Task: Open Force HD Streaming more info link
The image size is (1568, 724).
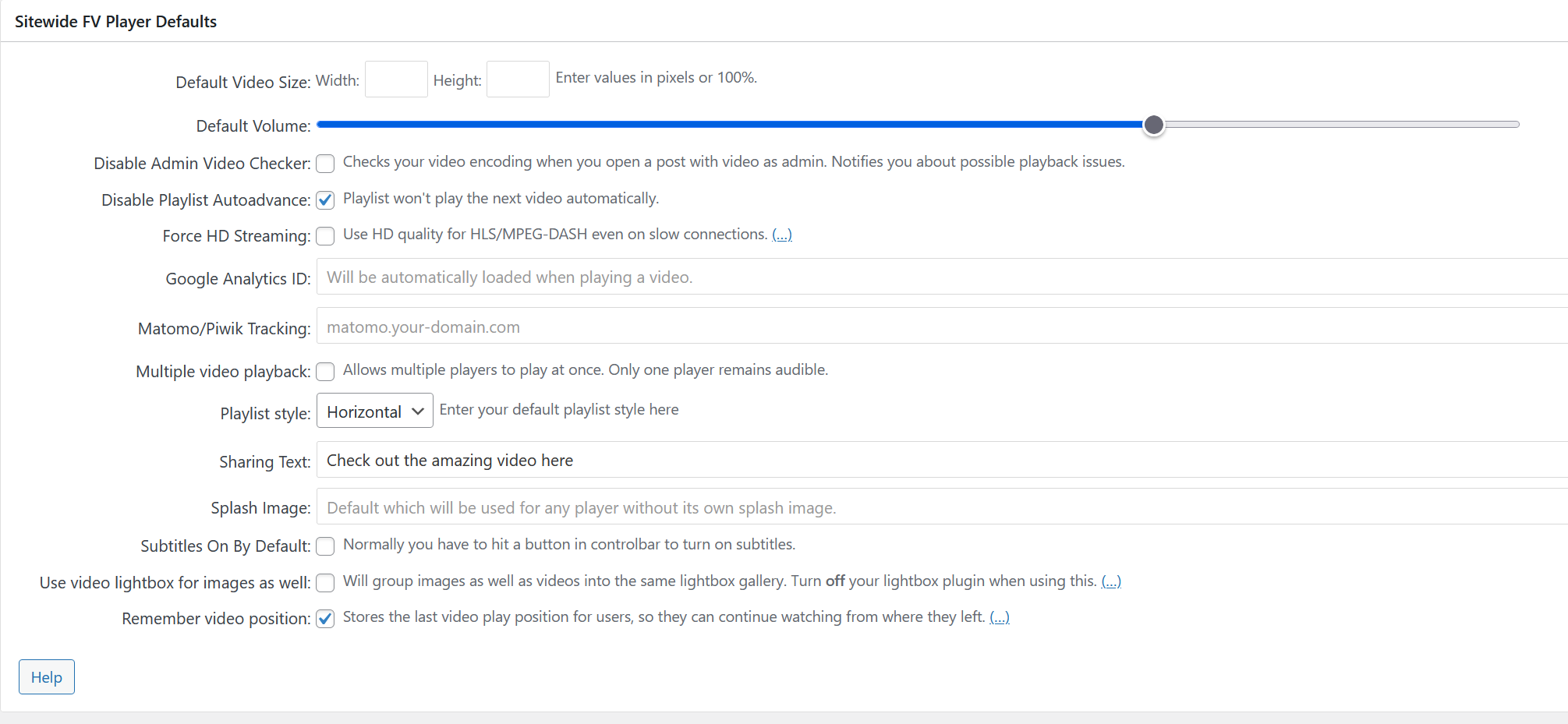Action: pos(782,235)
